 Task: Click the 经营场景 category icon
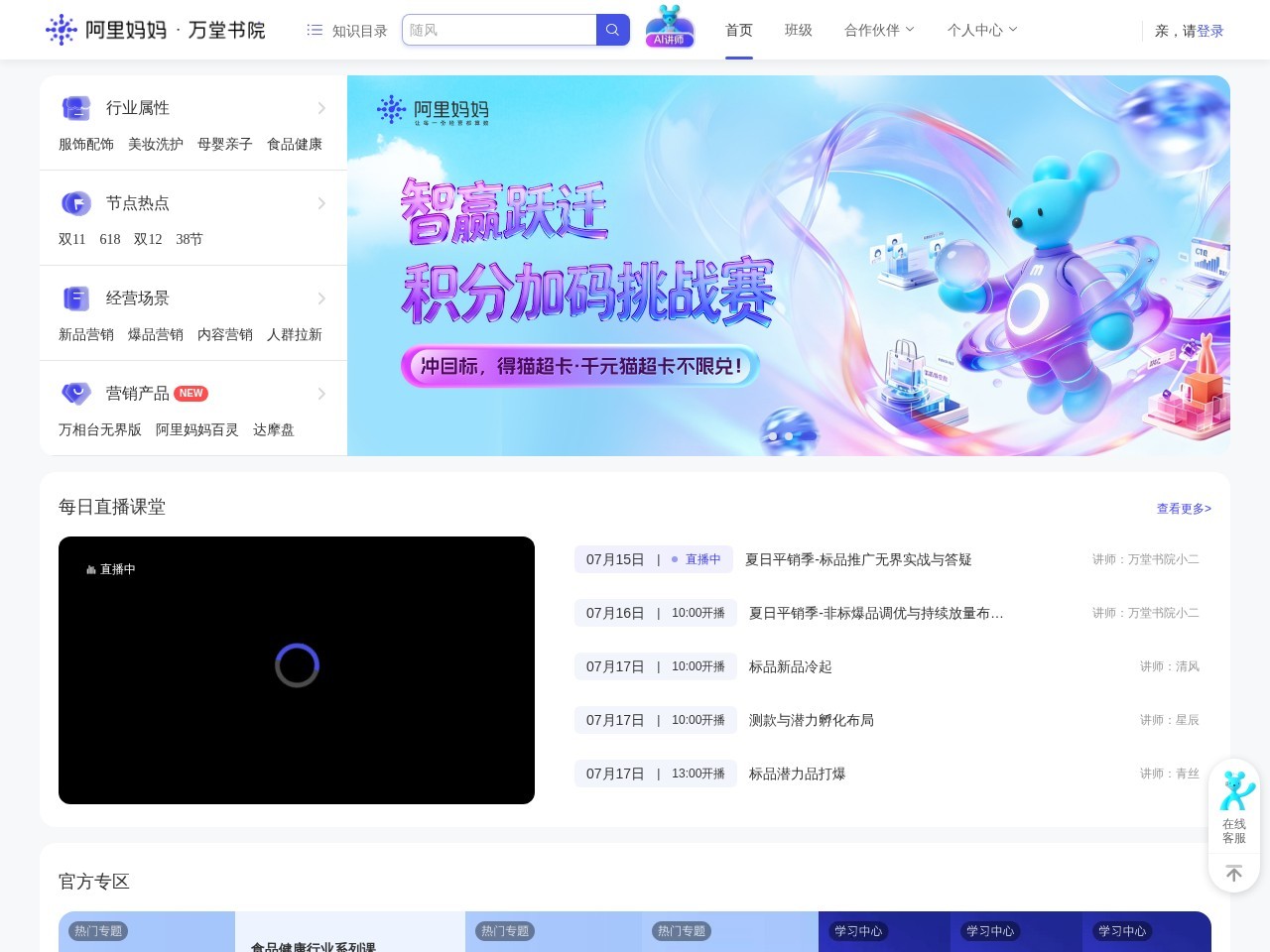pyautogui.click(x=76, y=298)
